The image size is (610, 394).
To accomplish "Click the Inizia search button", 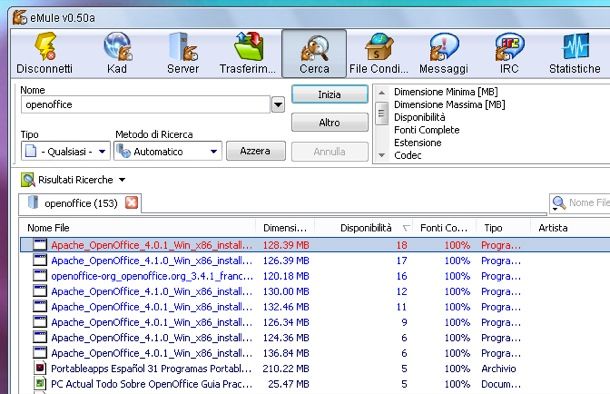I will pos(330,95).
